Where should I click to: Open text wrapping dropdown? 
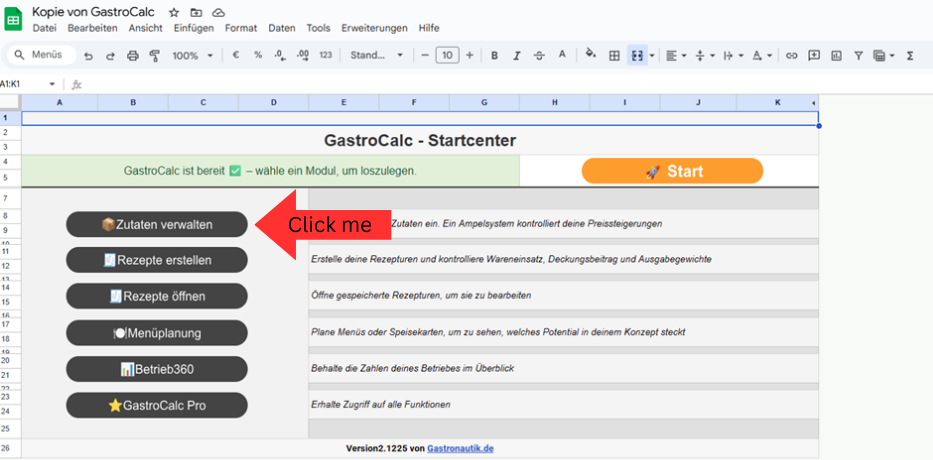[x=734, y=55]
